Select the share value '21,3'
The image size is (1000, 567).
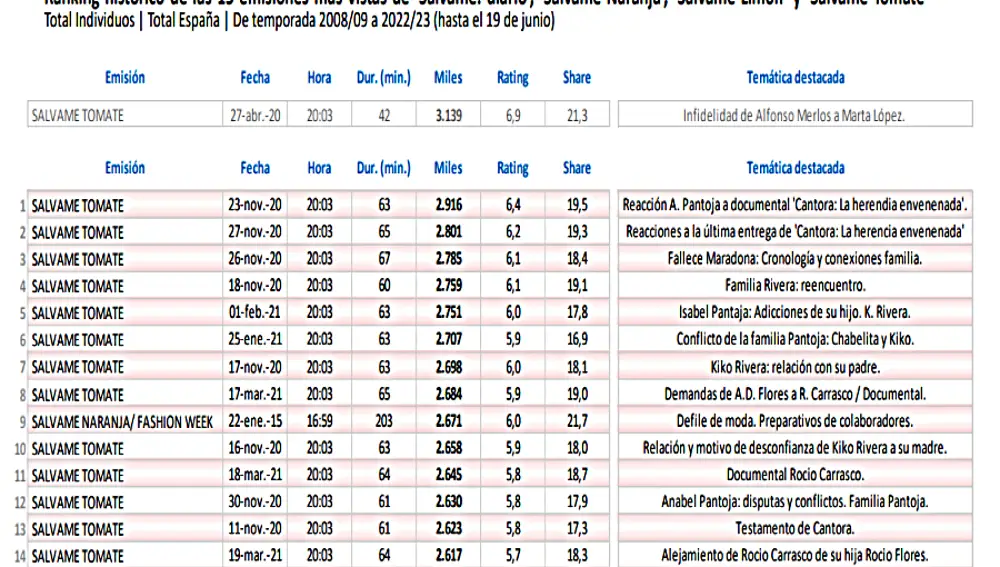click(577, 115)
